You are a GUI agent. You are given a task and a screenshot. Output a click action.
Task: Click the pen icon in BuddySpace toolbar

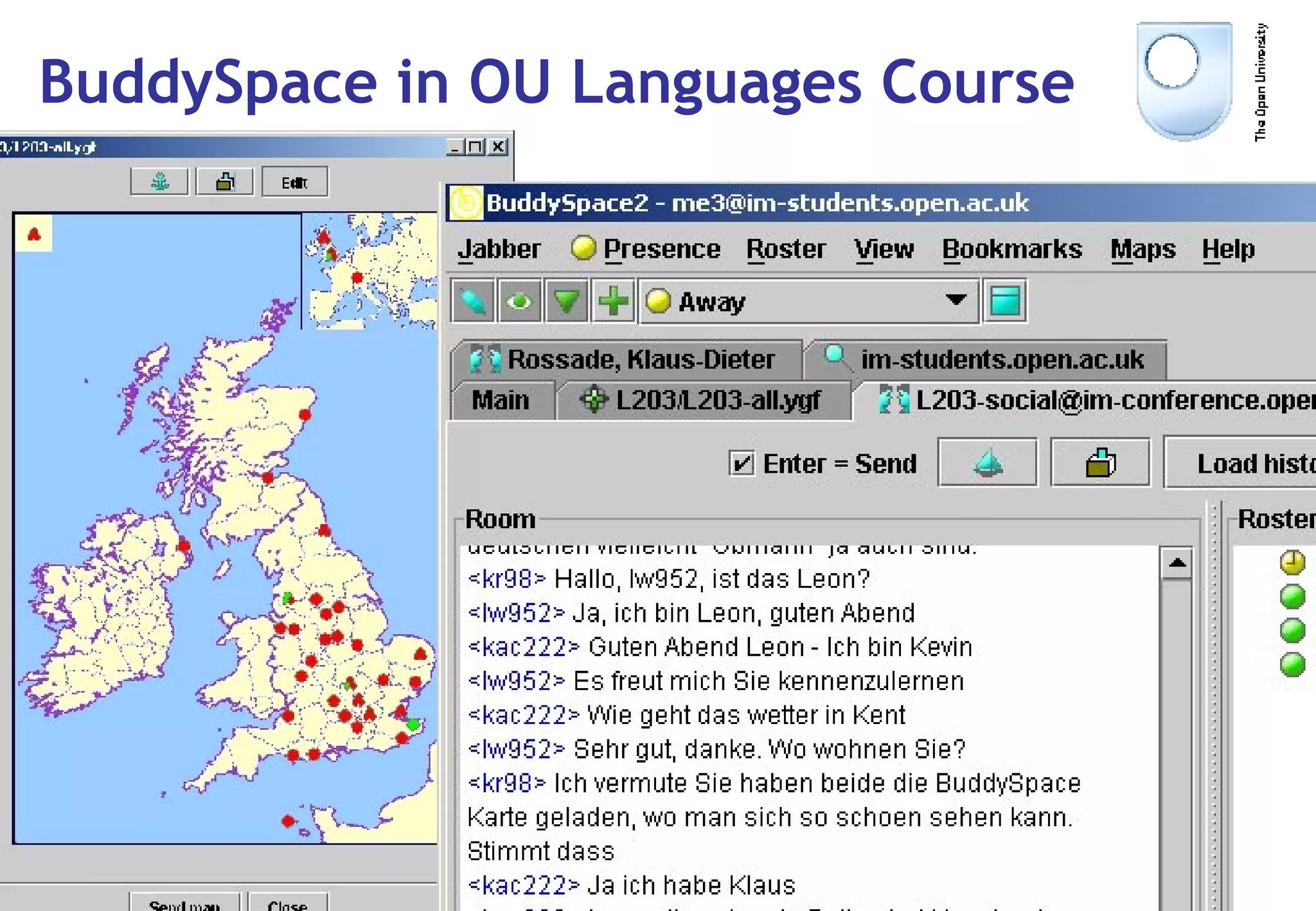pyautogui.click(x=473, y=301)
